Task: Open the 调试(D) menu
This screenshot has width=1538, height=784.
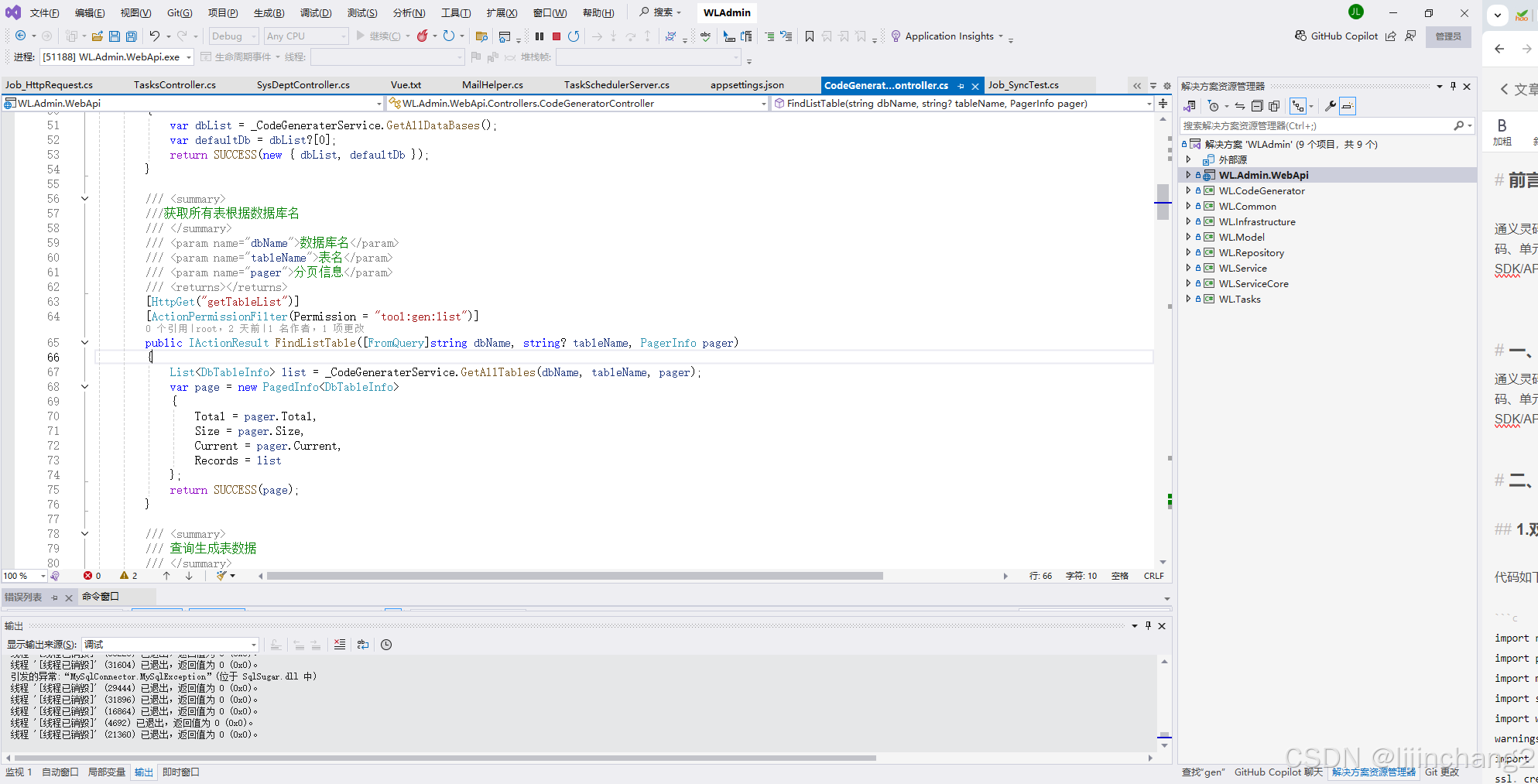Action: pos(316,12)
